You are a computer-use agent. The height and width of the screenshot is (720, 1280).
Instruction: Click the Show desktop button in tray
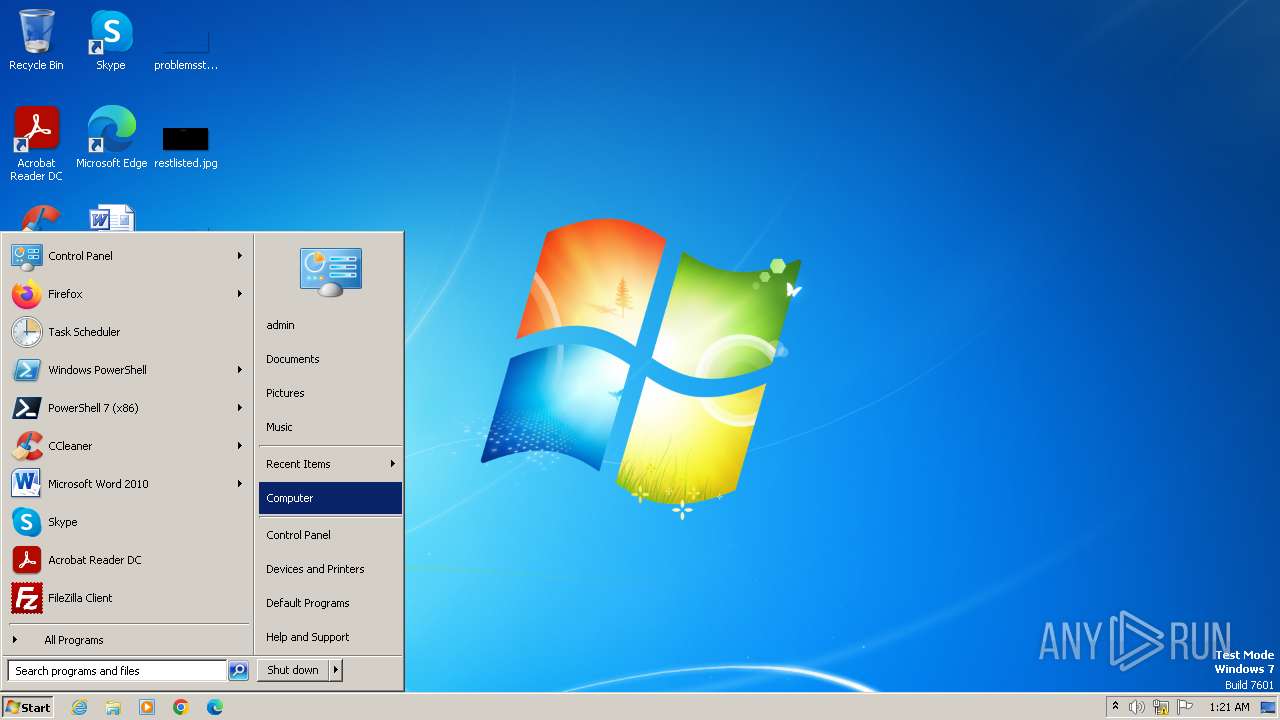(1268, 707)
